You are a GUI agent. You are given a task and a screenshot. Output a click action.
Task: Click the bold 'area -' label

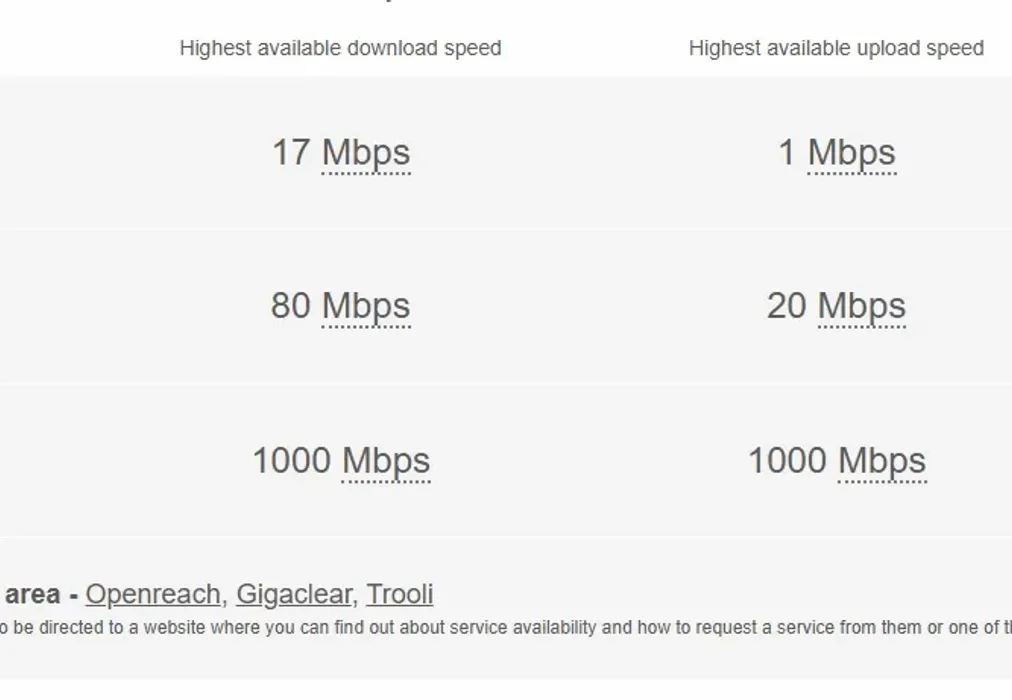40,594
